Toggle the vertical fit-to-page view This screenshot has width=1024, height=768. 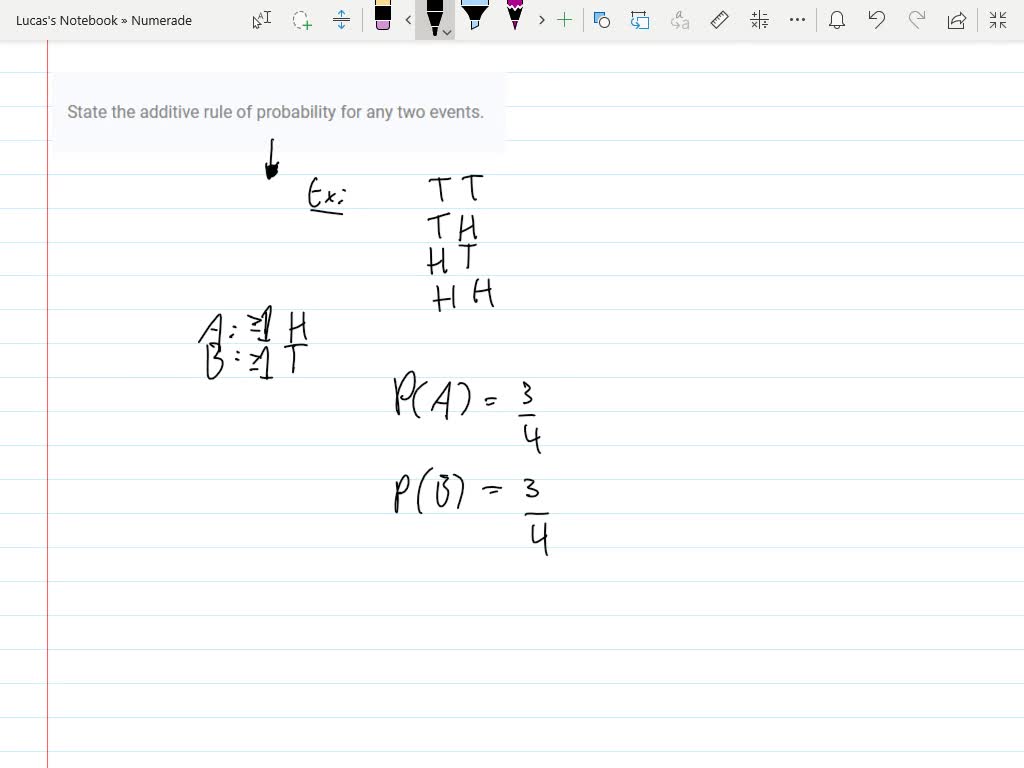341,20
